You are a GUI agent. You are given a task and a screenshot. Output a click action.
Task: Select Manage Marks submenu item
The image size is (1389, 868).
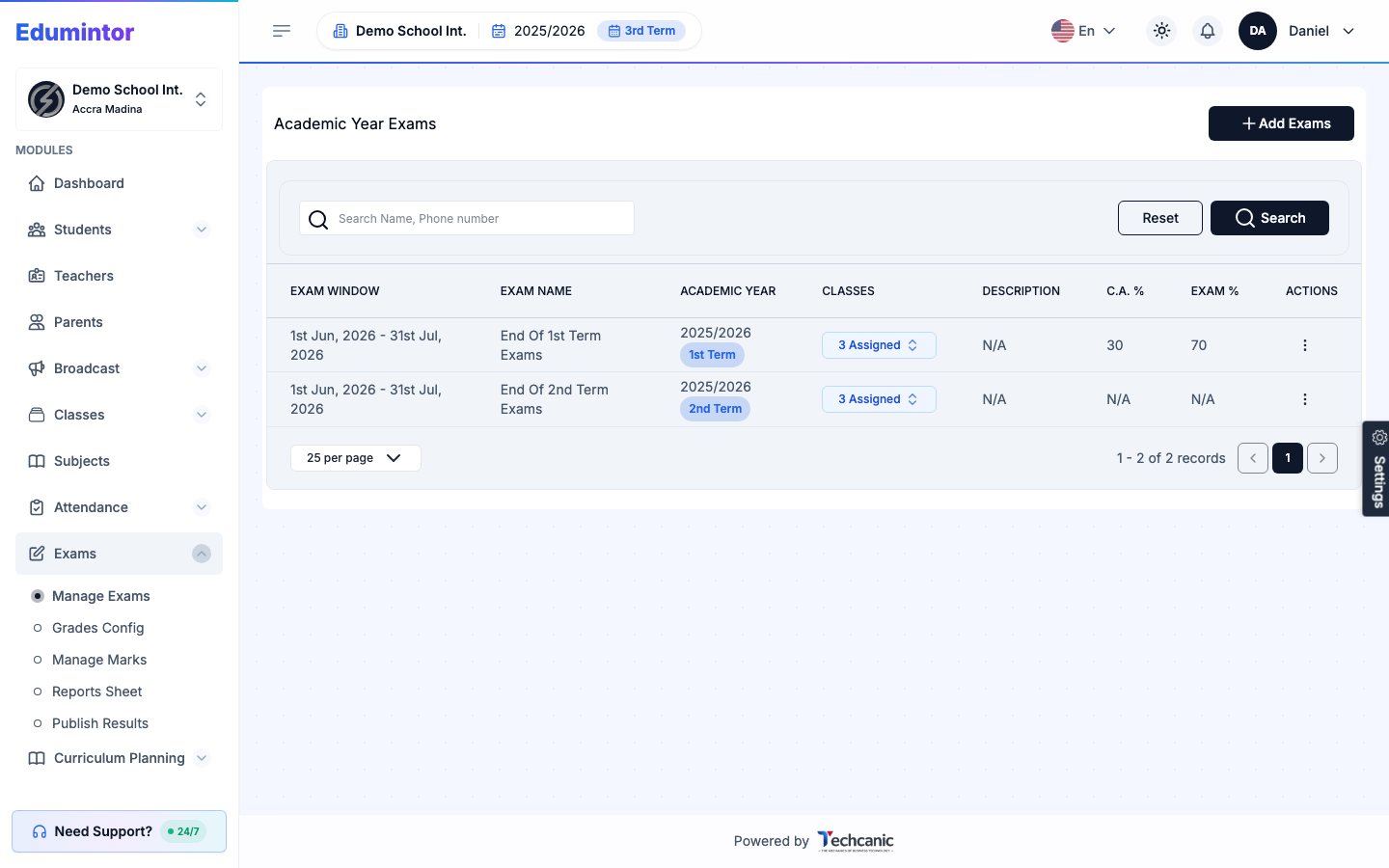[x=99, y=660]
